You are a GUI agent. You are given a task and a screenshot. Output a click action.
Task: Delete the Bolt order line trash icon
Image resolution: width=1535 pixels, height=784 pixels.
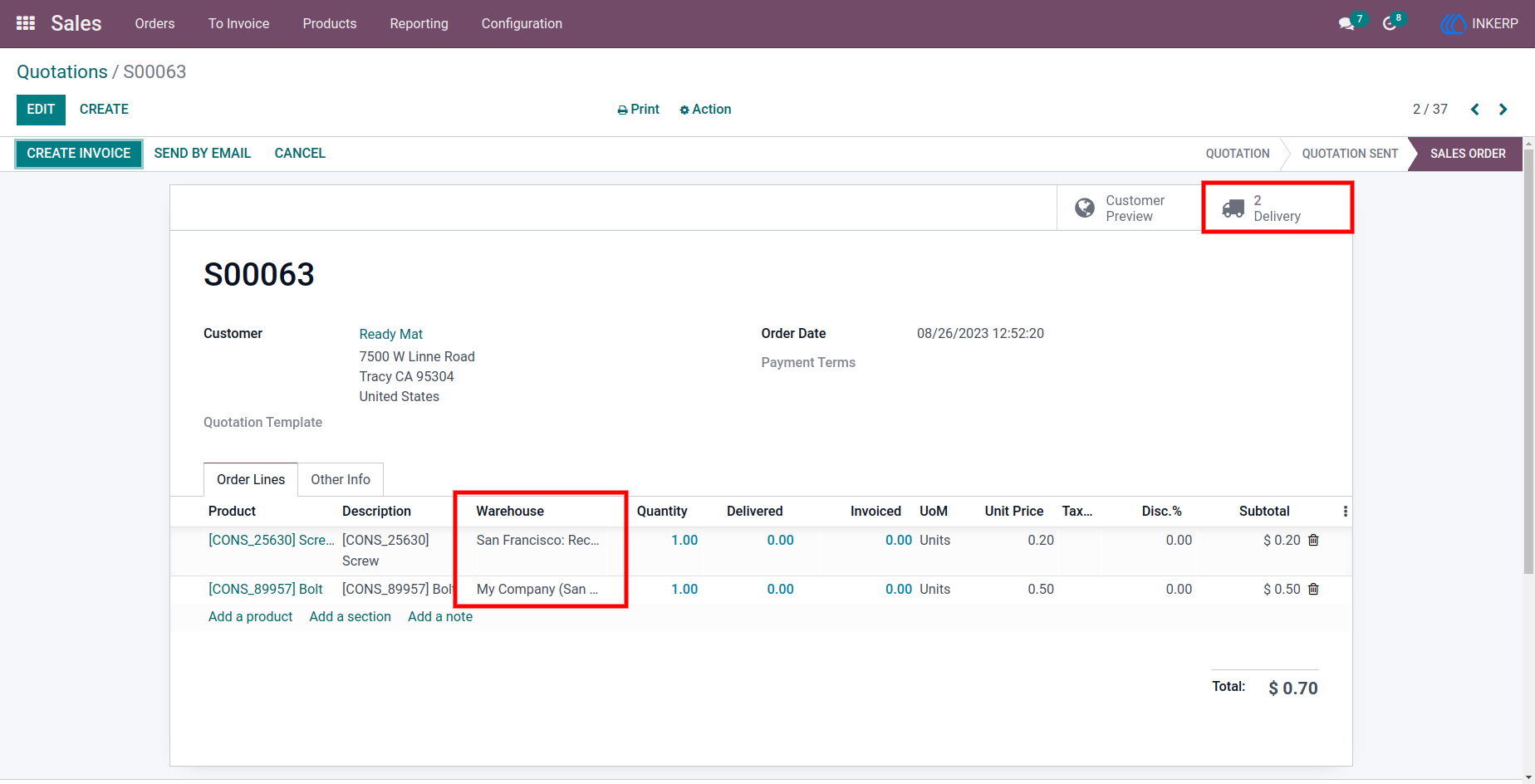[x=1313, y=589]
